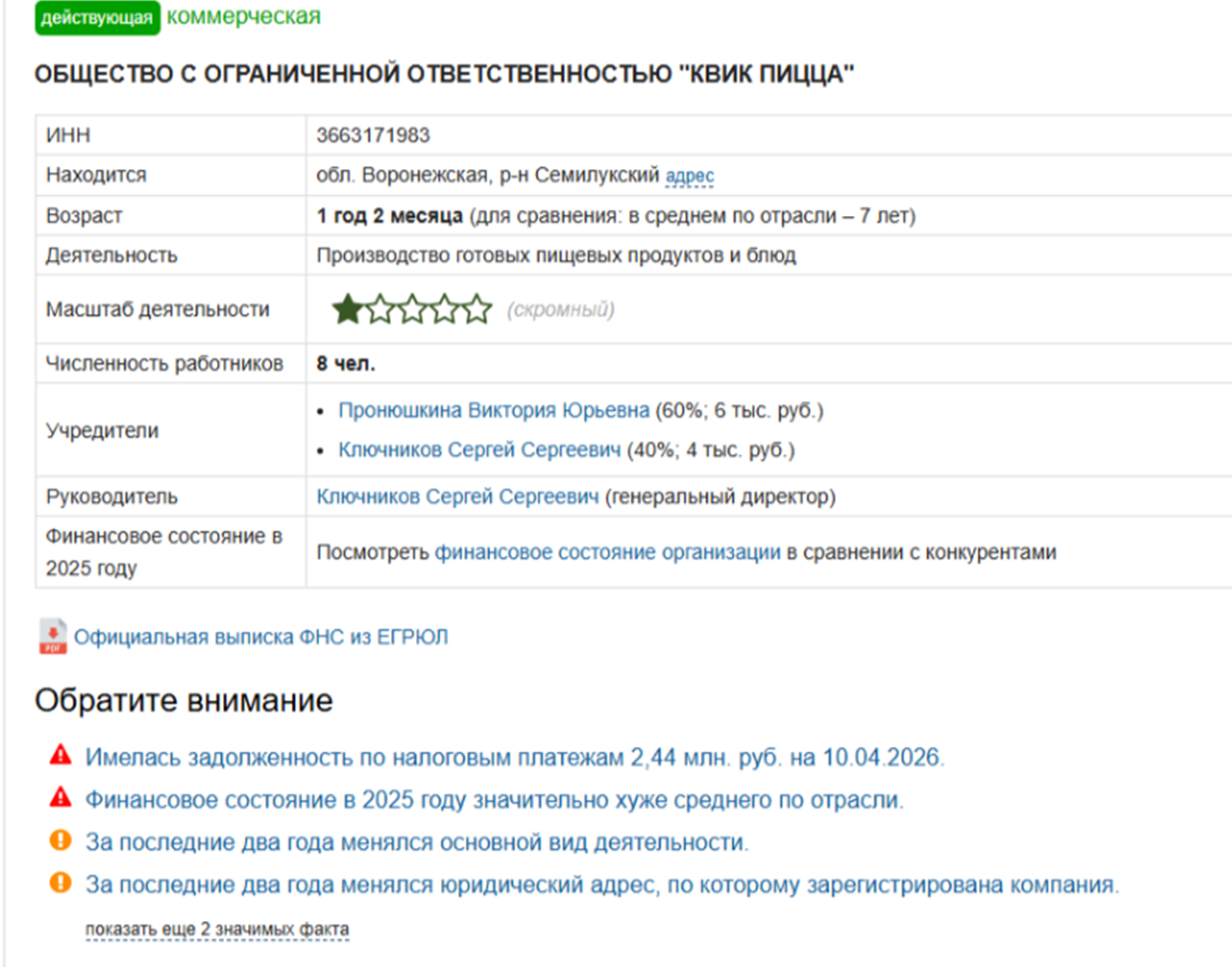1232x967 pixels.
Task: Click orange exclamation icon beside activity change notice
Action: pyautogui.click(x=61, y=841)
